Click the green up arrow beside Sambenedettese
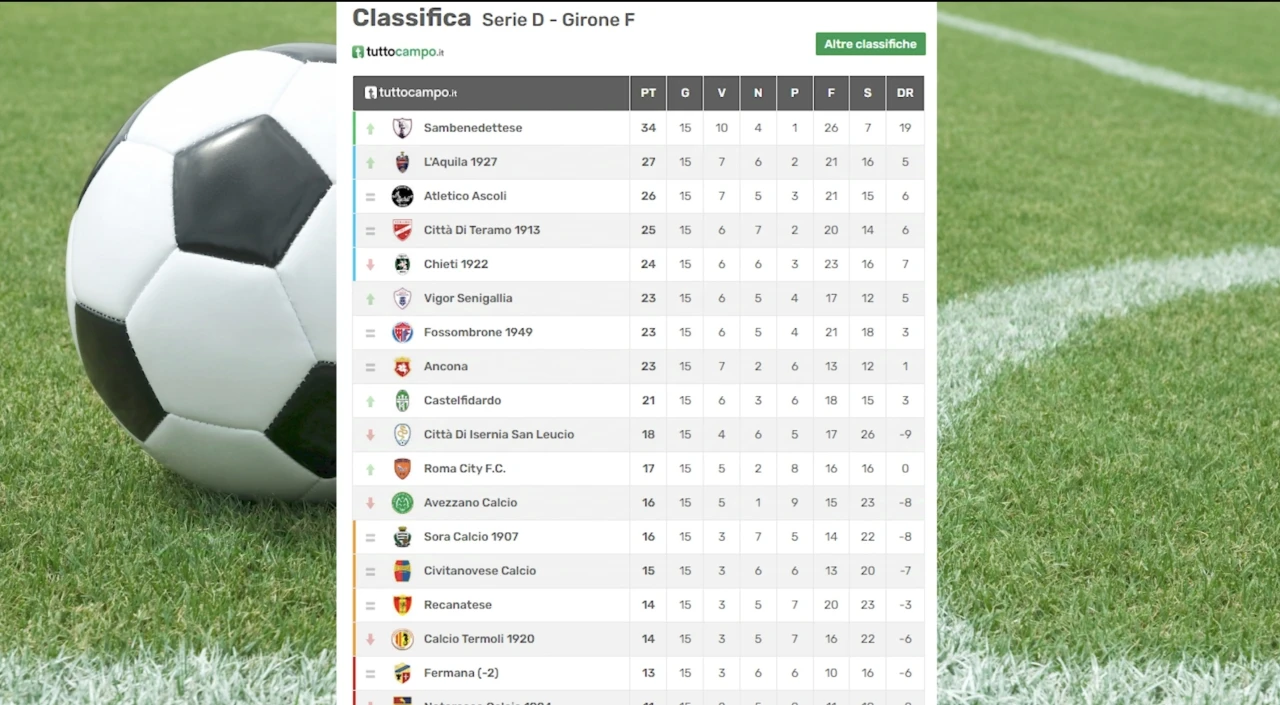 coord(370,129)
